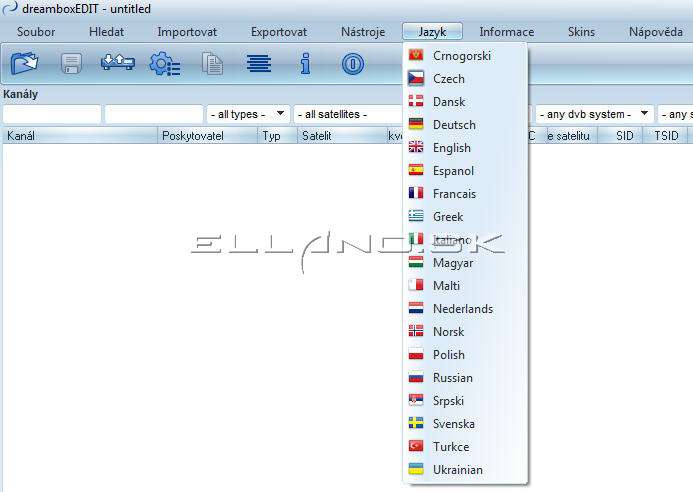Sort by Poskytovatel column header
Screen dimensions: 693x492
click(207, 135)
